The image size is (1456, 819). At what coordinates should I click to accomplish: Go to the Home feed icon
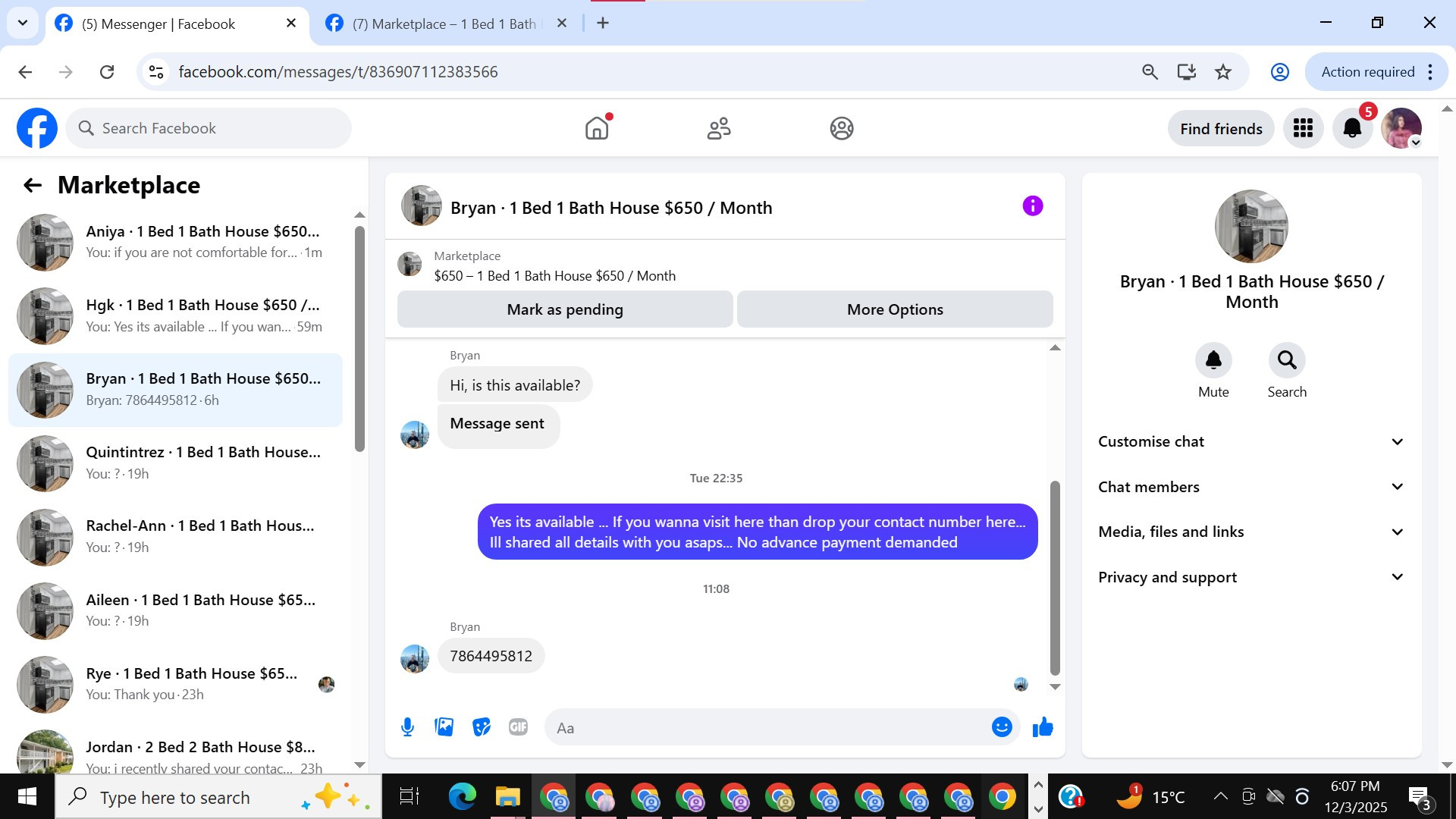point(598,128)
